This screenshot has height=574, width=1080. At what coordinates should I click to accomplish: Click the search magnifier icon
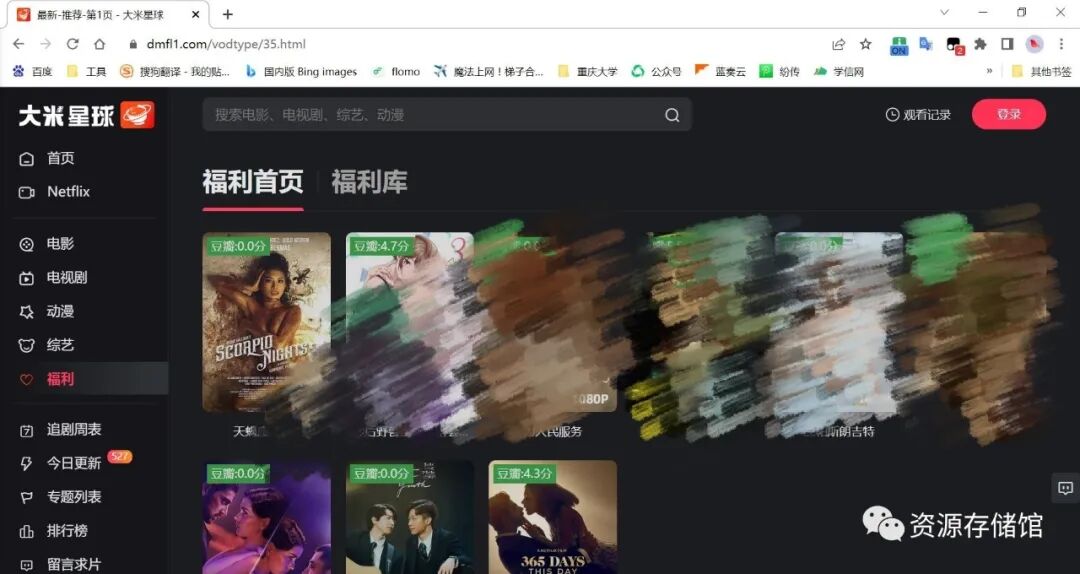(x=672, y=115)
